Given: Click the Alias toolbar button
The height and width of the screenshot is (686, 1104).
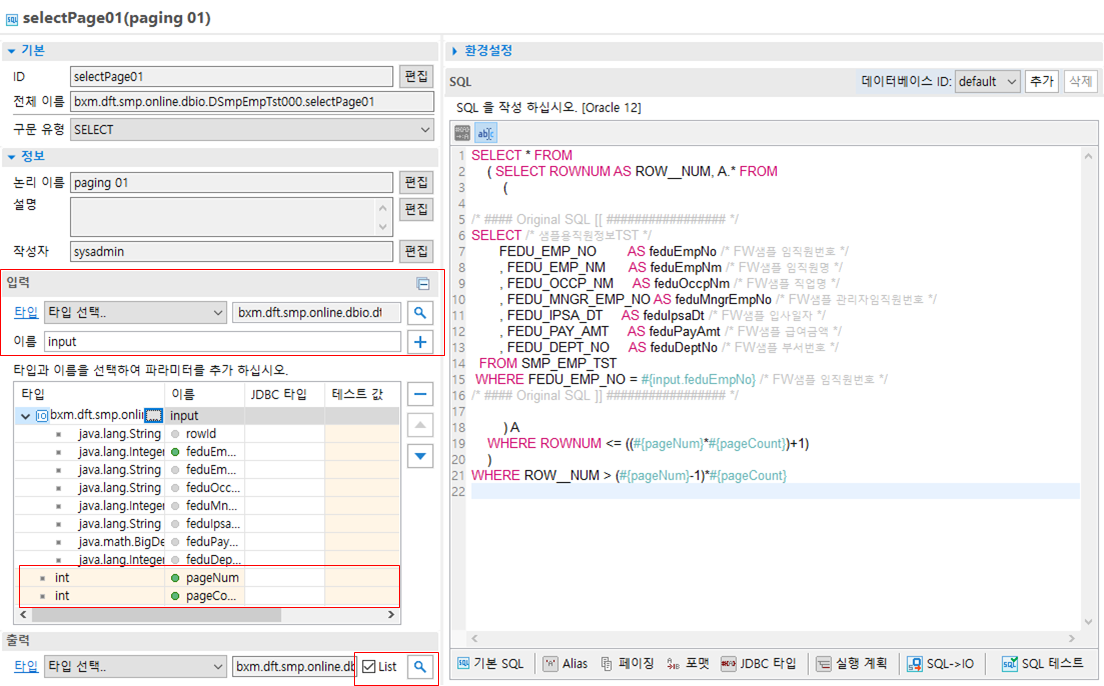Looking at the screenshot, I should pyautogui.click(x=565, y=663).
